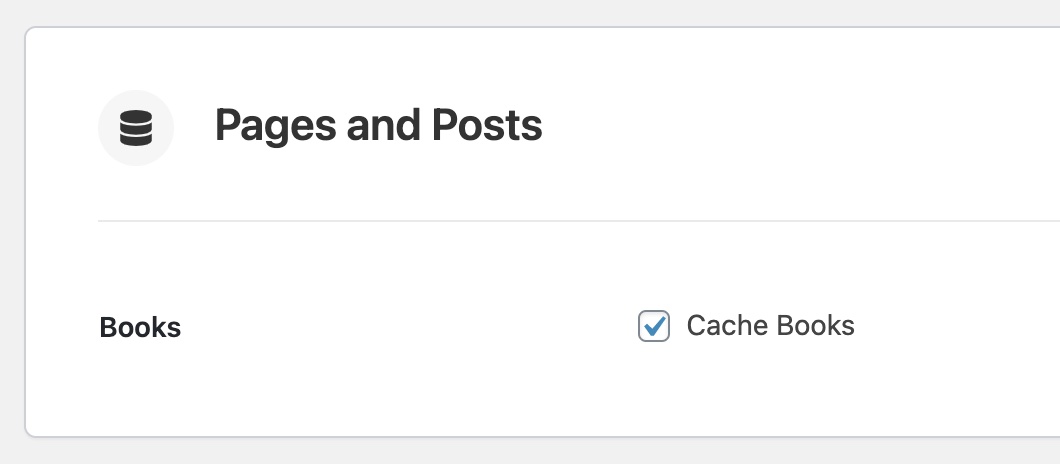Click the 'Pages and Posts' heading
Image resolution: width=1060 pixels, height=464 pixels.
378,126
